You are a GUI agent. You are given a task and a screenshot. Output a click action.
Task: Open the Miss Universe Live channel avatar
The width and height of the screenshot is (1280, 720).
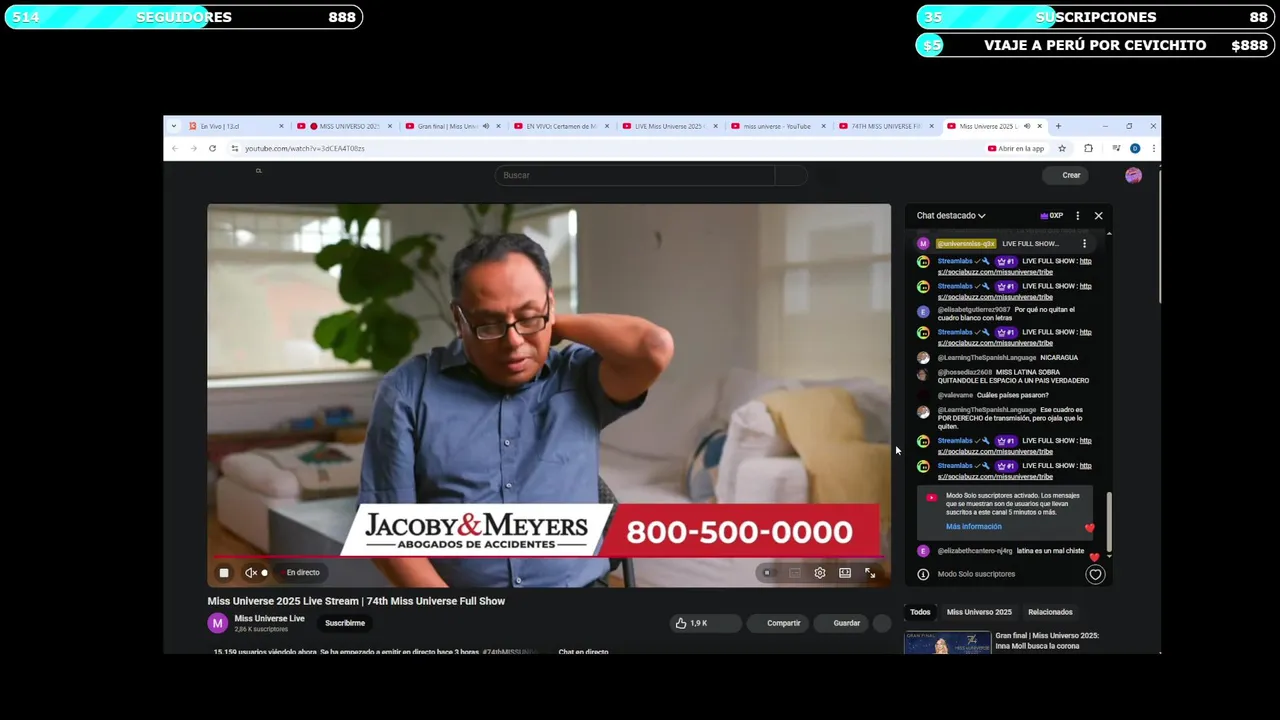point(217,623)
